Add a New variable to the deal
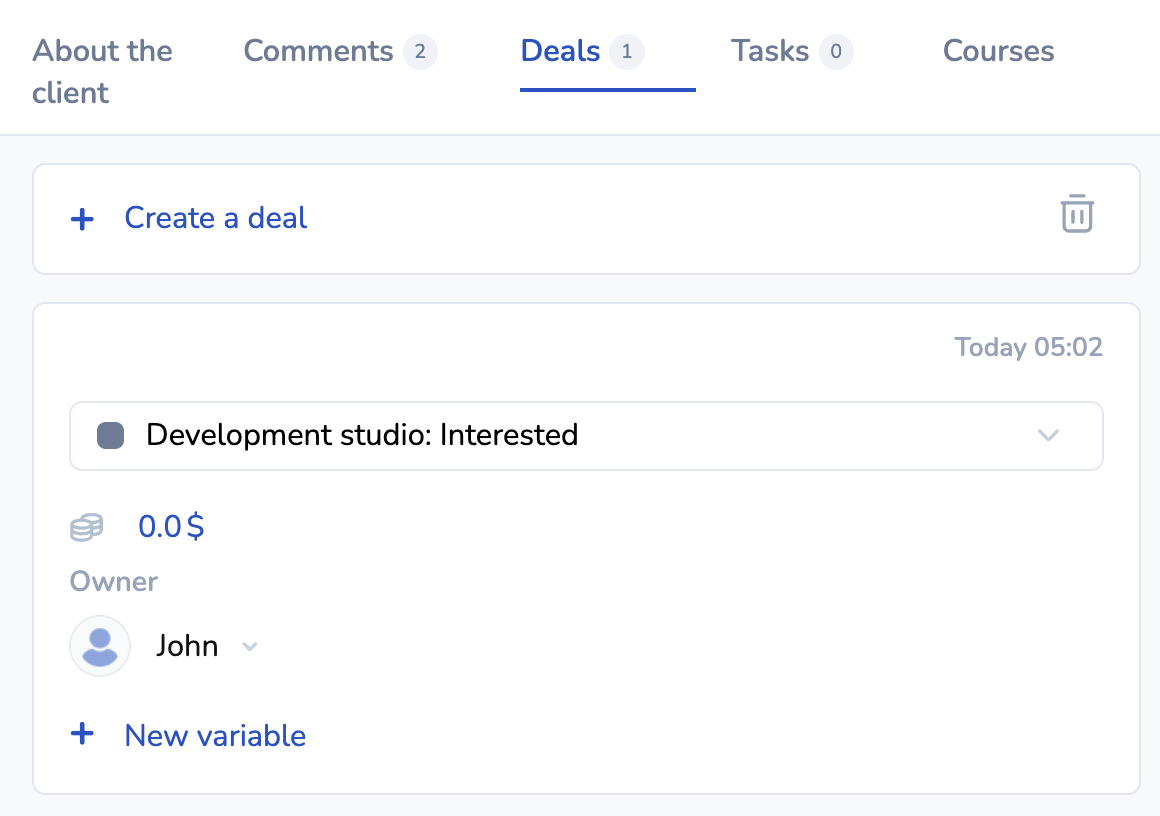This screenshot has height=816, width=1160. [215, 735]
